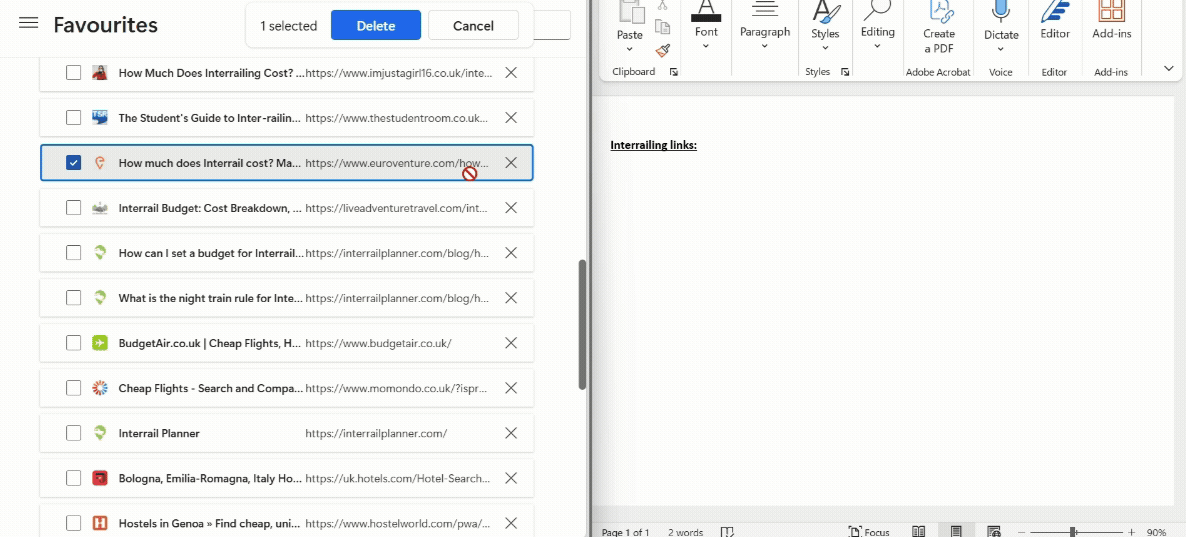1186x537 pixels.
Task: Open the Paste dropdown arrow
Action: tap(629, 50)
